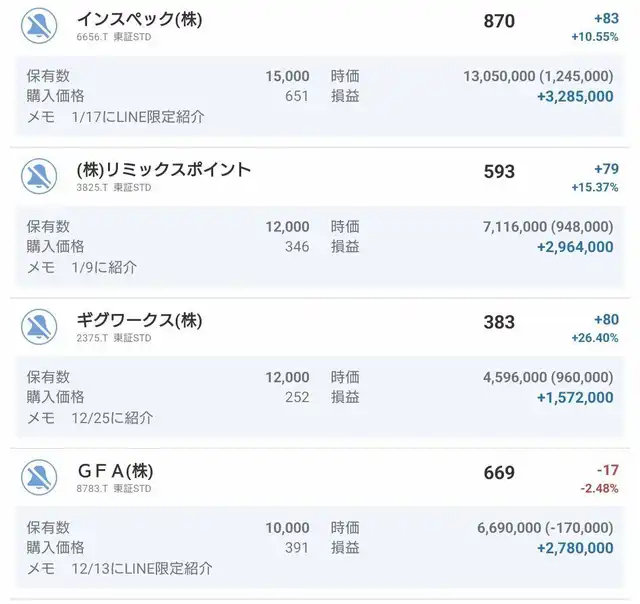Screen dimensions: 640x604
Task: Toggle the alert bell for GFA(株)
Action: pyautogui.click(x=40, y=477)
